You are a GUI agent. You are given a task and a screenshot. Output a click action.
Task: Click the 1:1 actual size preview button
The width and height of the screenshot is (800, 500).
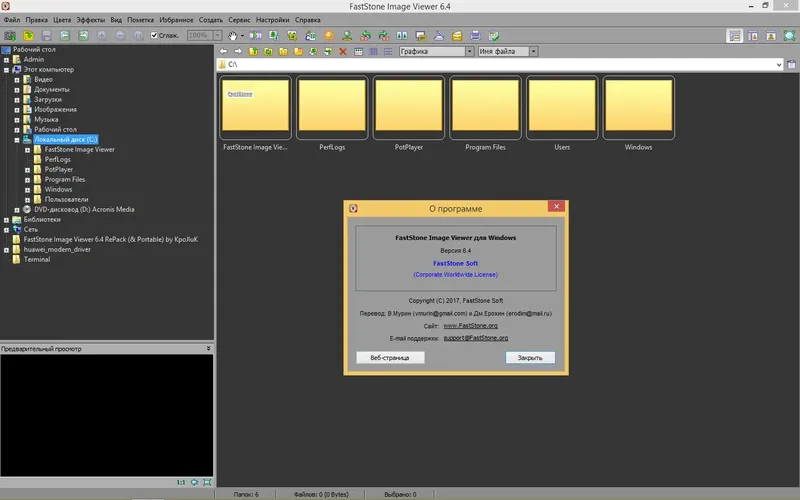181,482
